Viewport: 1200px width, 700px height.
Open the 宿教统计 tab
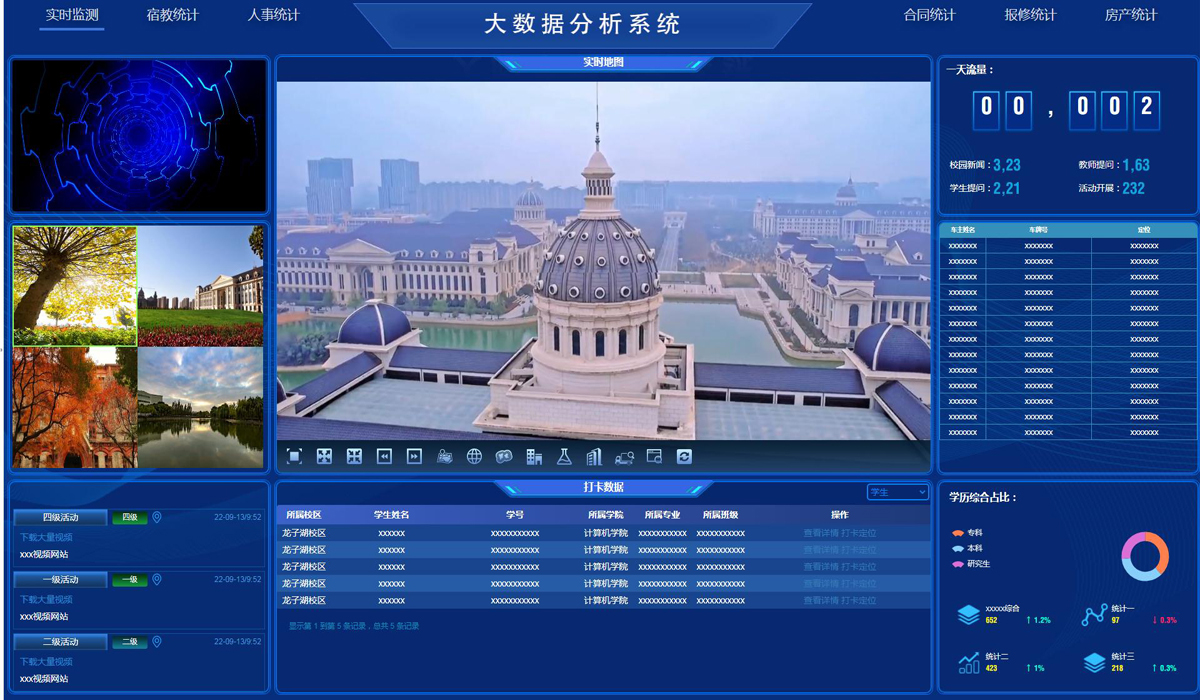click(173, 15)
